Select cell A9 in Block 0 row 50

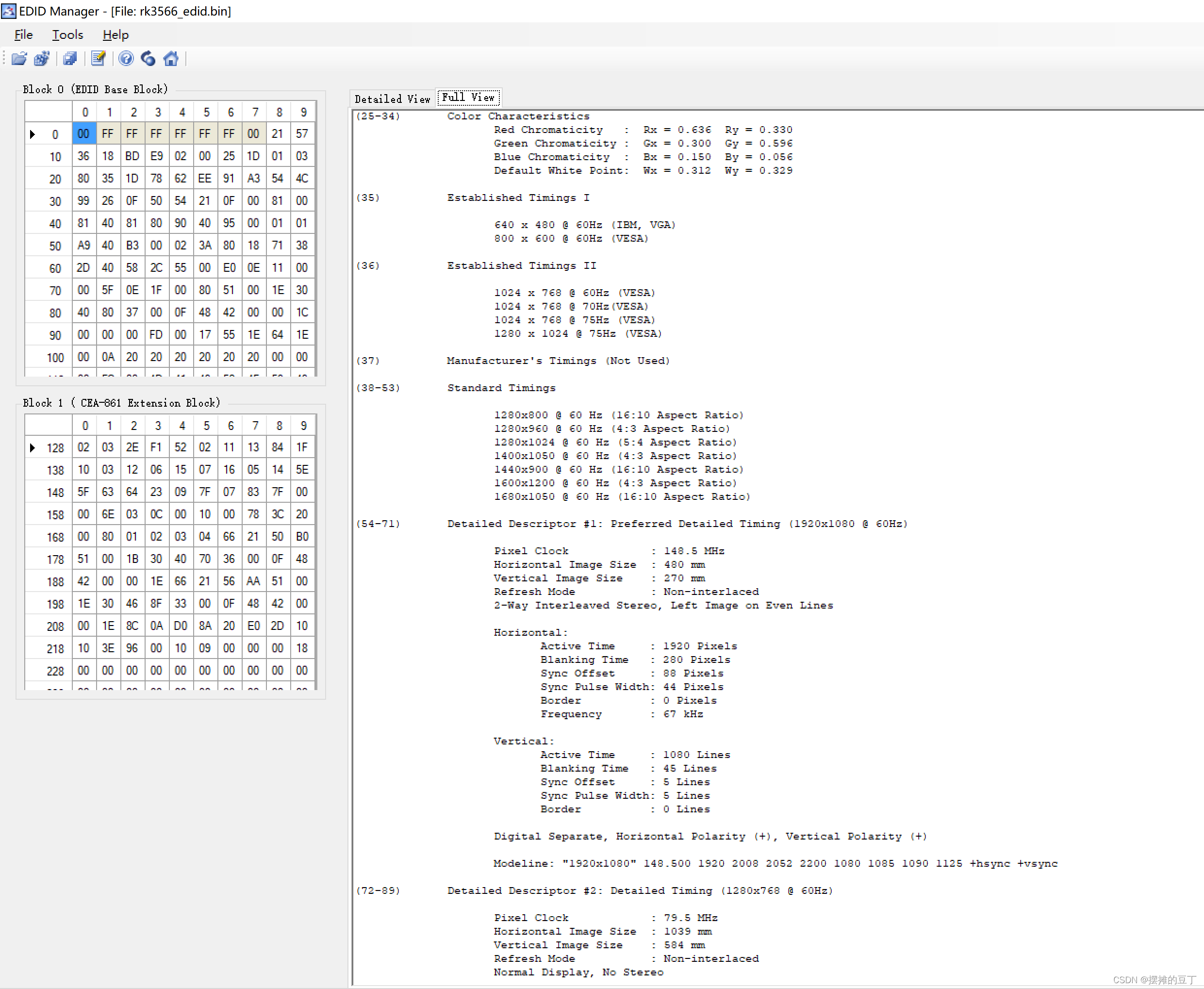84,245
